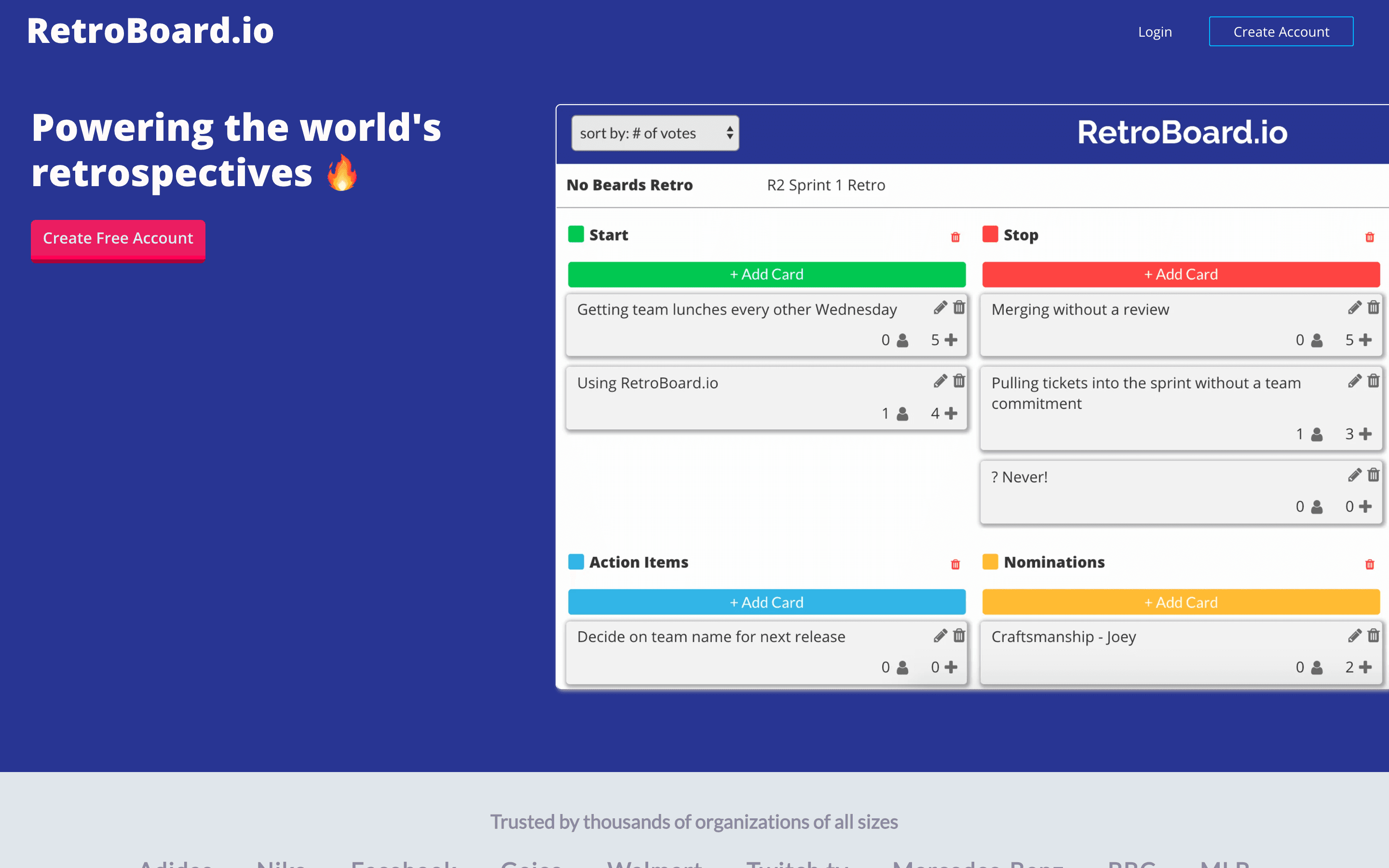1389x868 pixels.
Task: Edit the 'Using RetroBoard.io' card pencil icon
Action: coord(940,381)
